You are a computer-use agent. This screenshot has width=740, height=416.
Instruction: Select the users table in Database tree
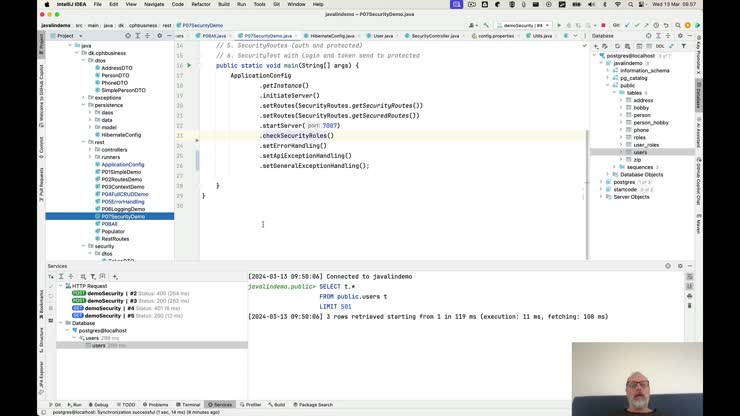click(x=640, y=152)
